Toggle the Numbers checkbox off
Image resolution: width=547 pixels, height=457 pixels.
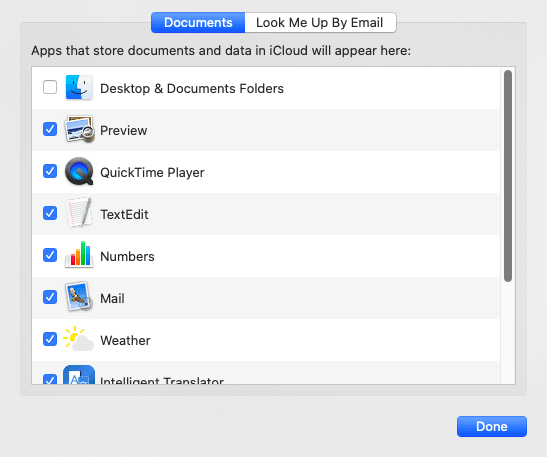click(50, 255)
